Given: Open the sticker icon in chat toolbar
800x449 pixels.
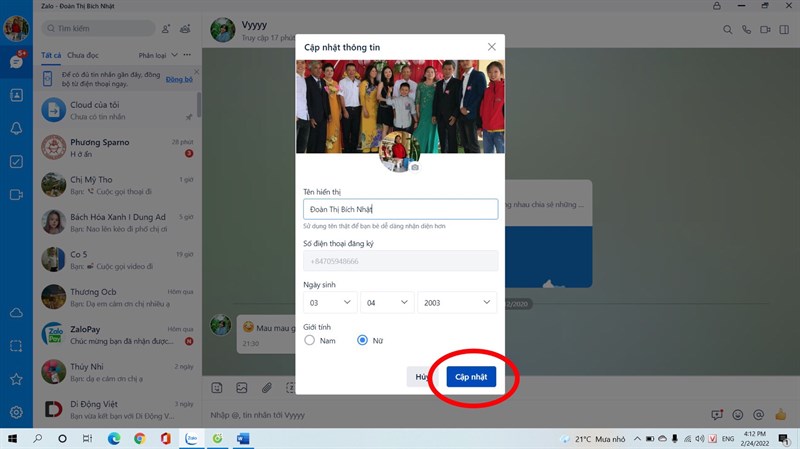Looking at the screenshot, I should pos(217,388).
